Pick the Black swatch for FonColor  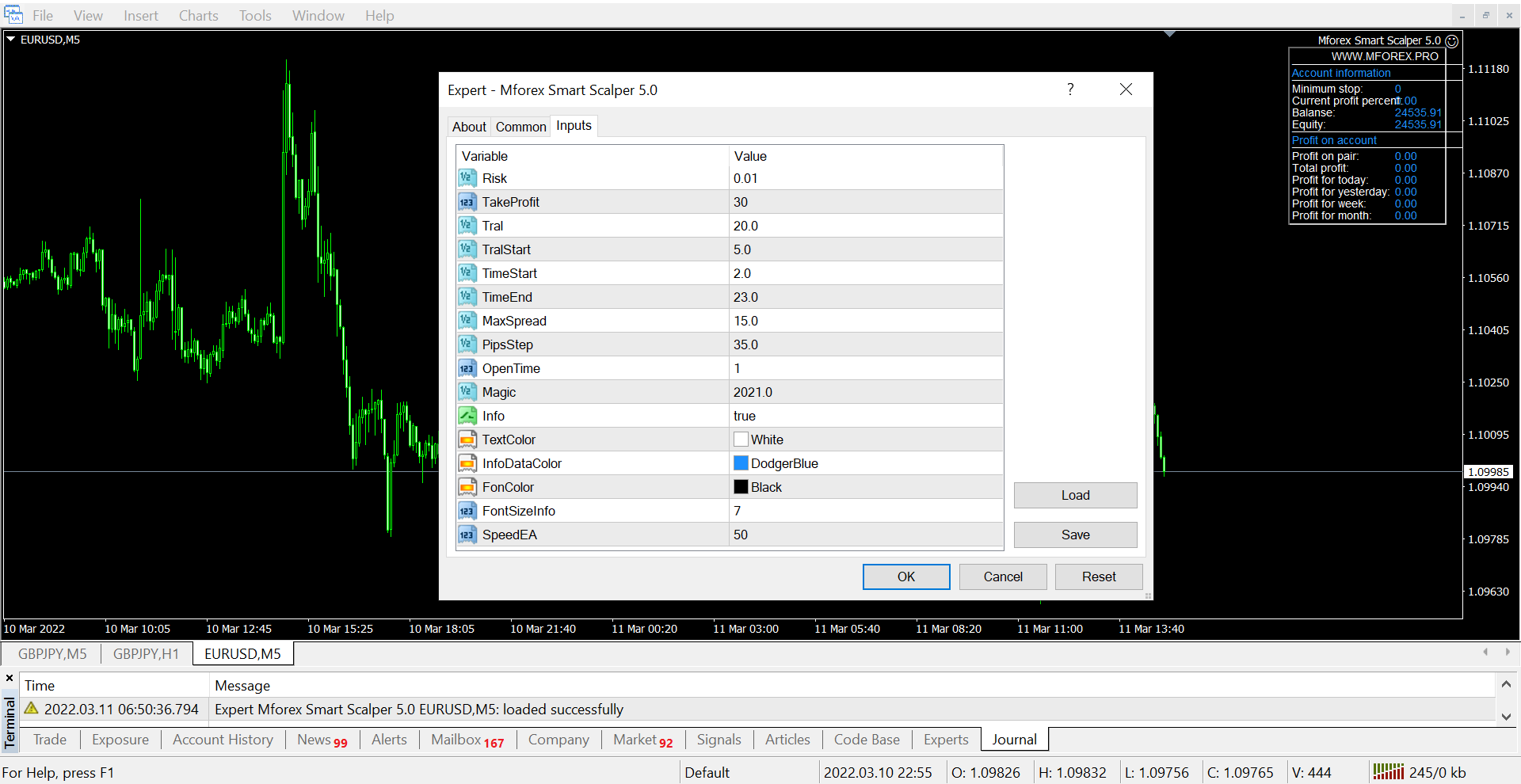click(x=741, y=487)
